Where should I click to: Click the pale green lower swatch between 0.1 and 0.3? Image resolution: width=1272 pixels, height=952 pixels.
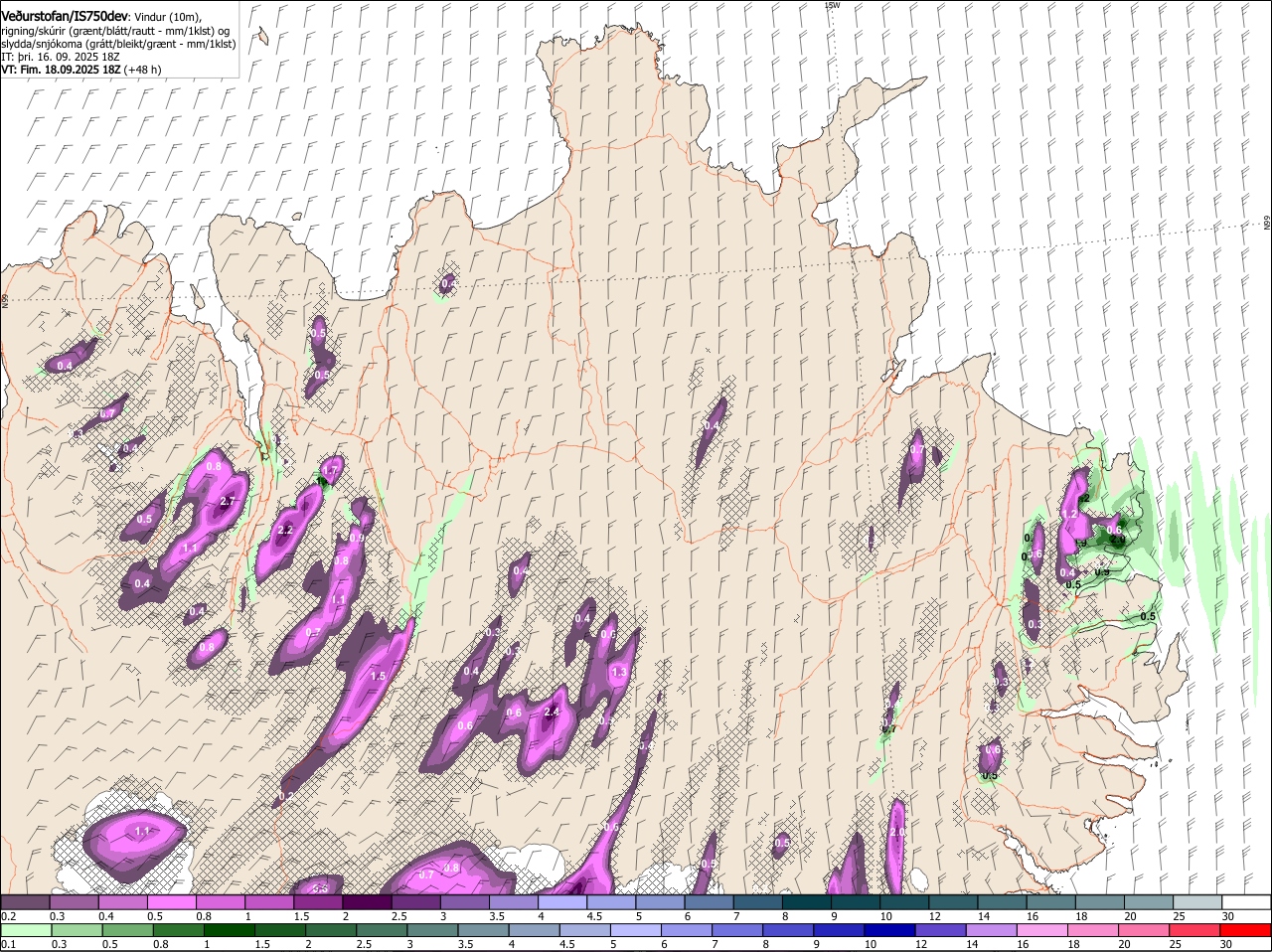tap(26, 930)
